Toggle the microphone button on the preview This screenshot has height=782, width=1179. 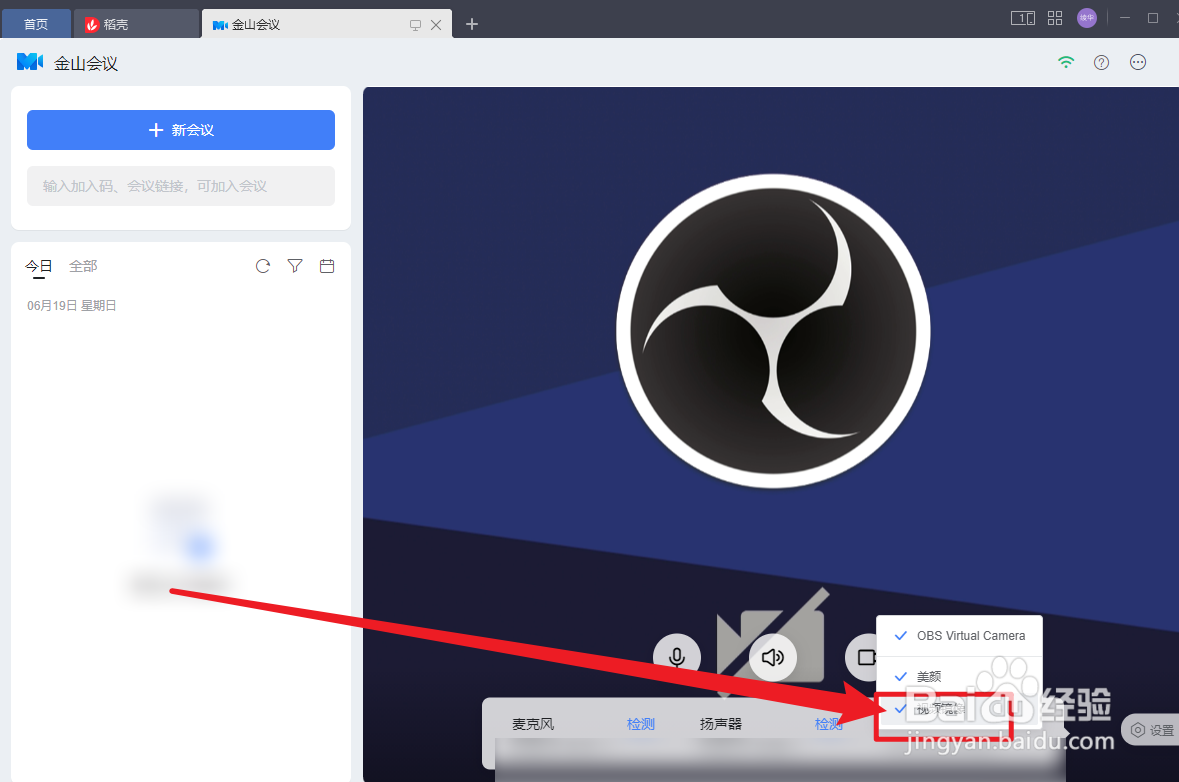coord(677,657)
